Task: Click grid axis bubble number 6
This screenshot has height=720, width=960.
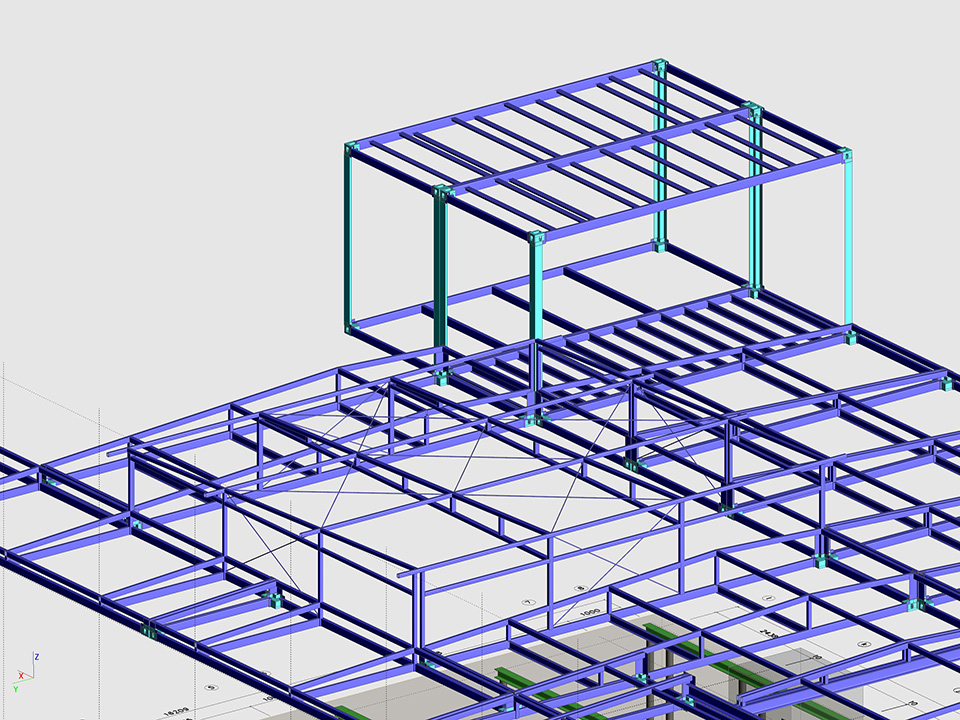Action: point(579,587)
